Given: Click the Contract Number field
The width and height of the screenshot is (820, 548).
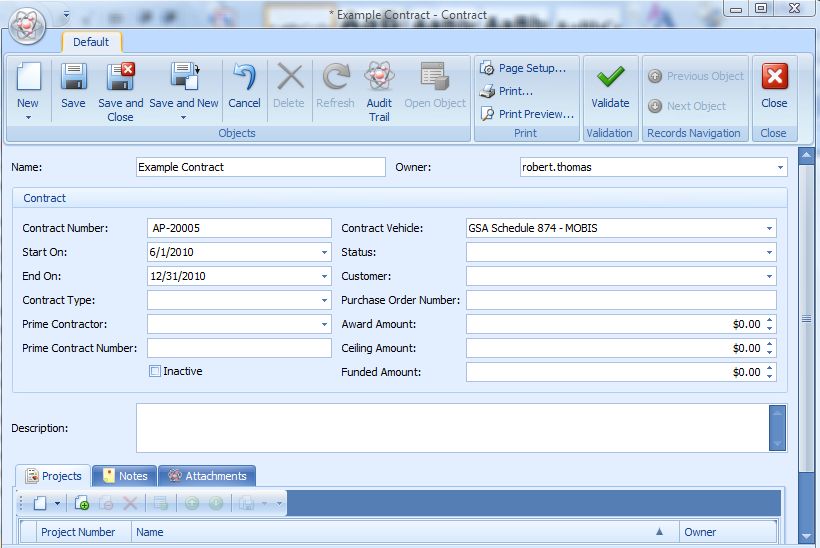Looking at the screenshot, I should pyautogui.click(x=239, y=229).
